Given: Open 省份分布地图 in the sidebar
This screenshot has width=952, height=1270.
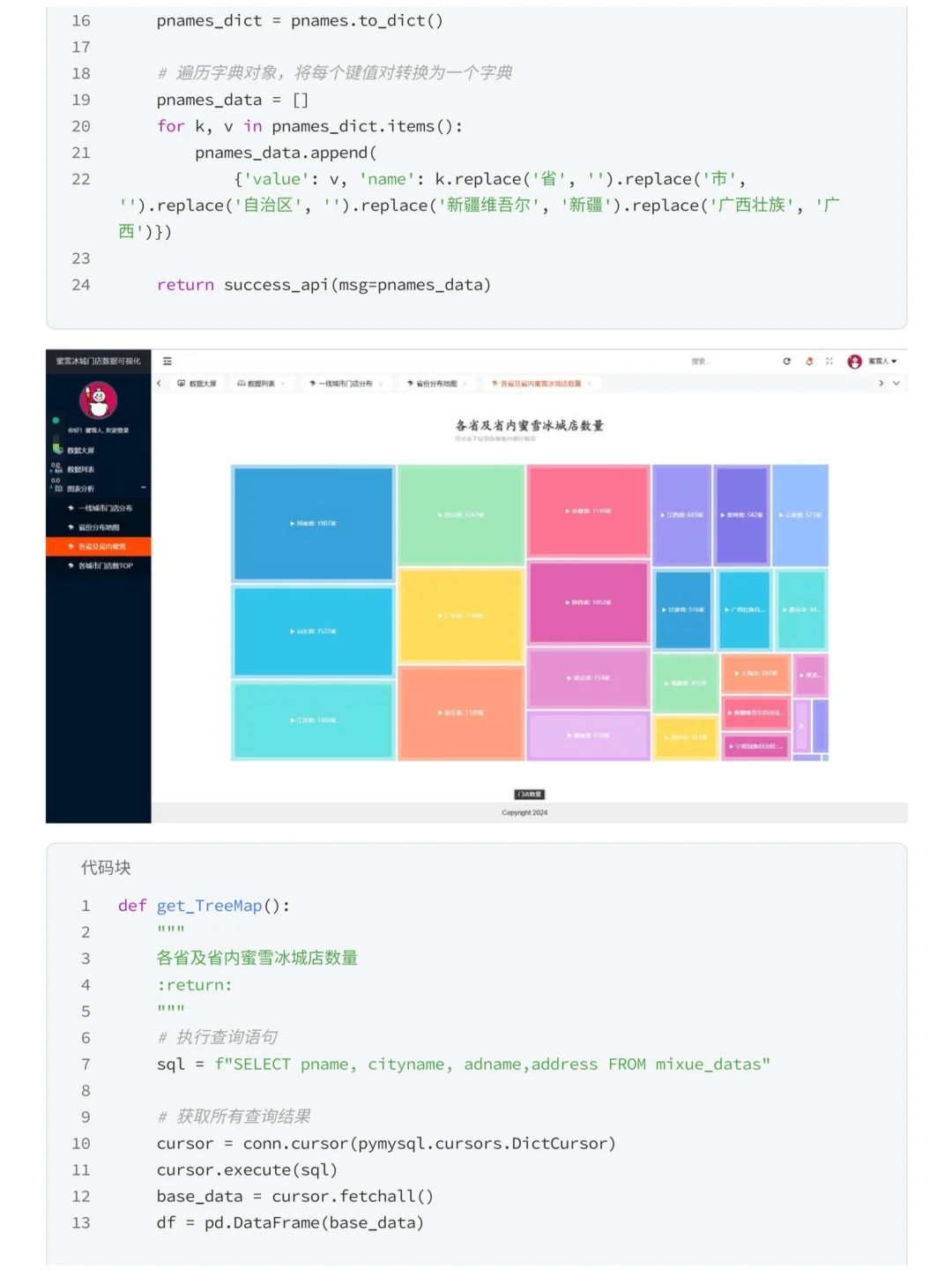Looking at the screenshot, I should [x=98, y=527].
